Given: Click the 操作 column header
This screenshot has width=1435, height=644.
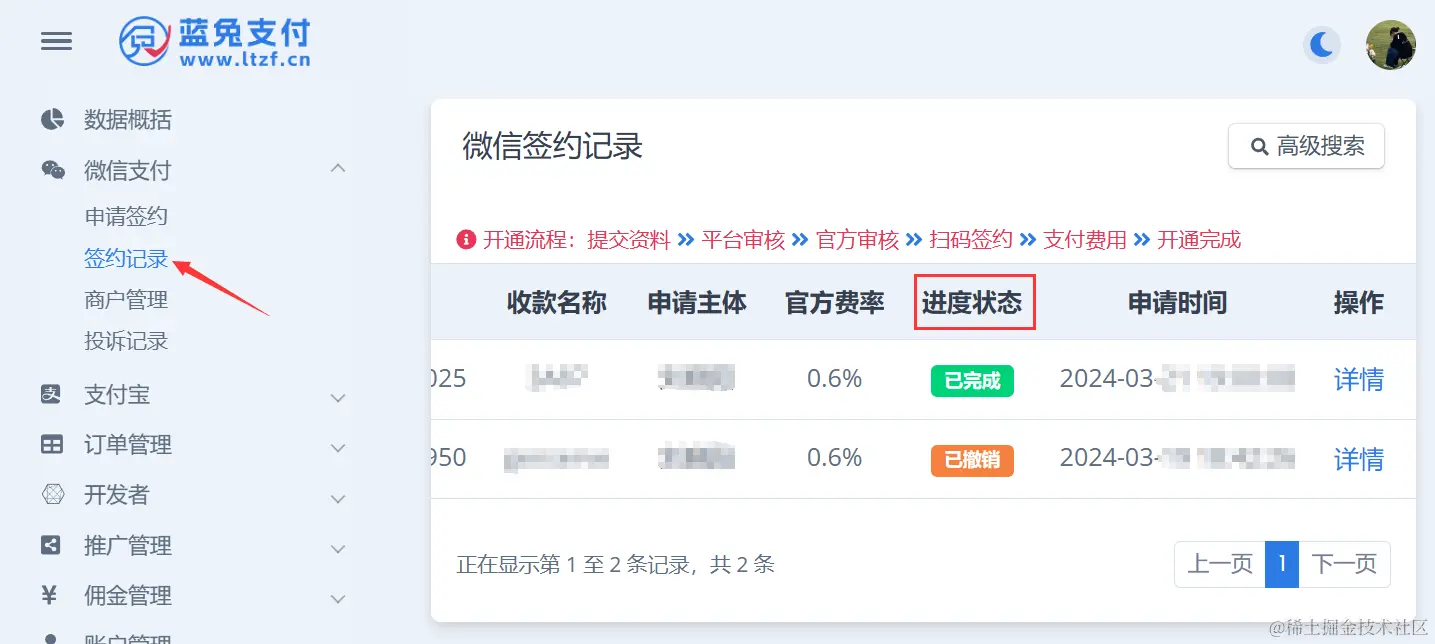Looking at the screenshot, I should click(x=1359, y=303).
